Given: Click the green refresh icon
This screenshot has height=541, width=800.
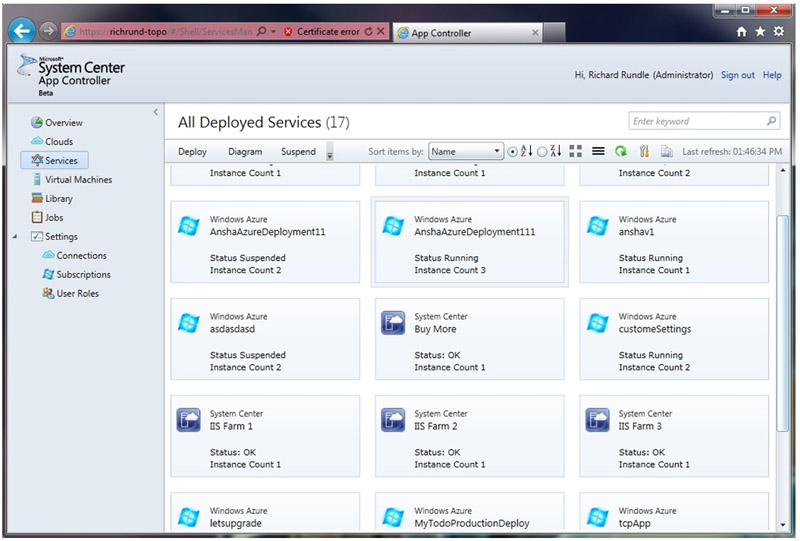Looking at the screenshot, I should (620, 151).
